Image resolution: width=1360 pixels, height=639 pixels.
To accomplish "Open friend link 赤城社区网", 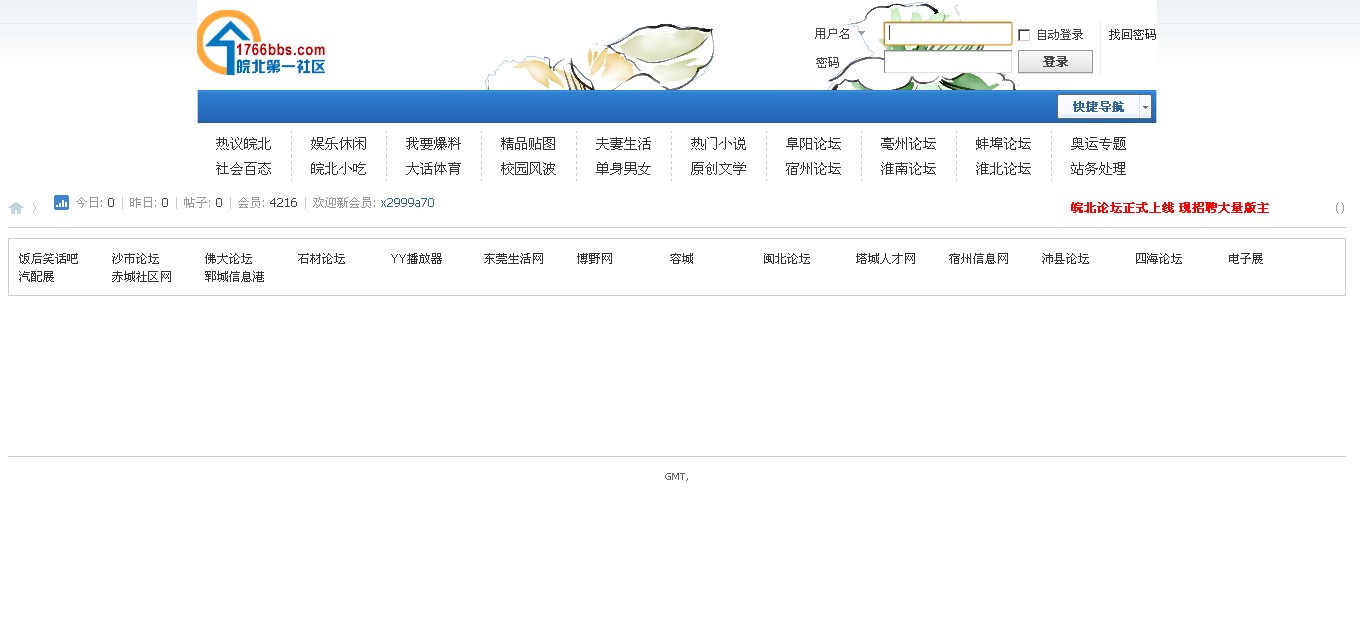I will point(141,277).
